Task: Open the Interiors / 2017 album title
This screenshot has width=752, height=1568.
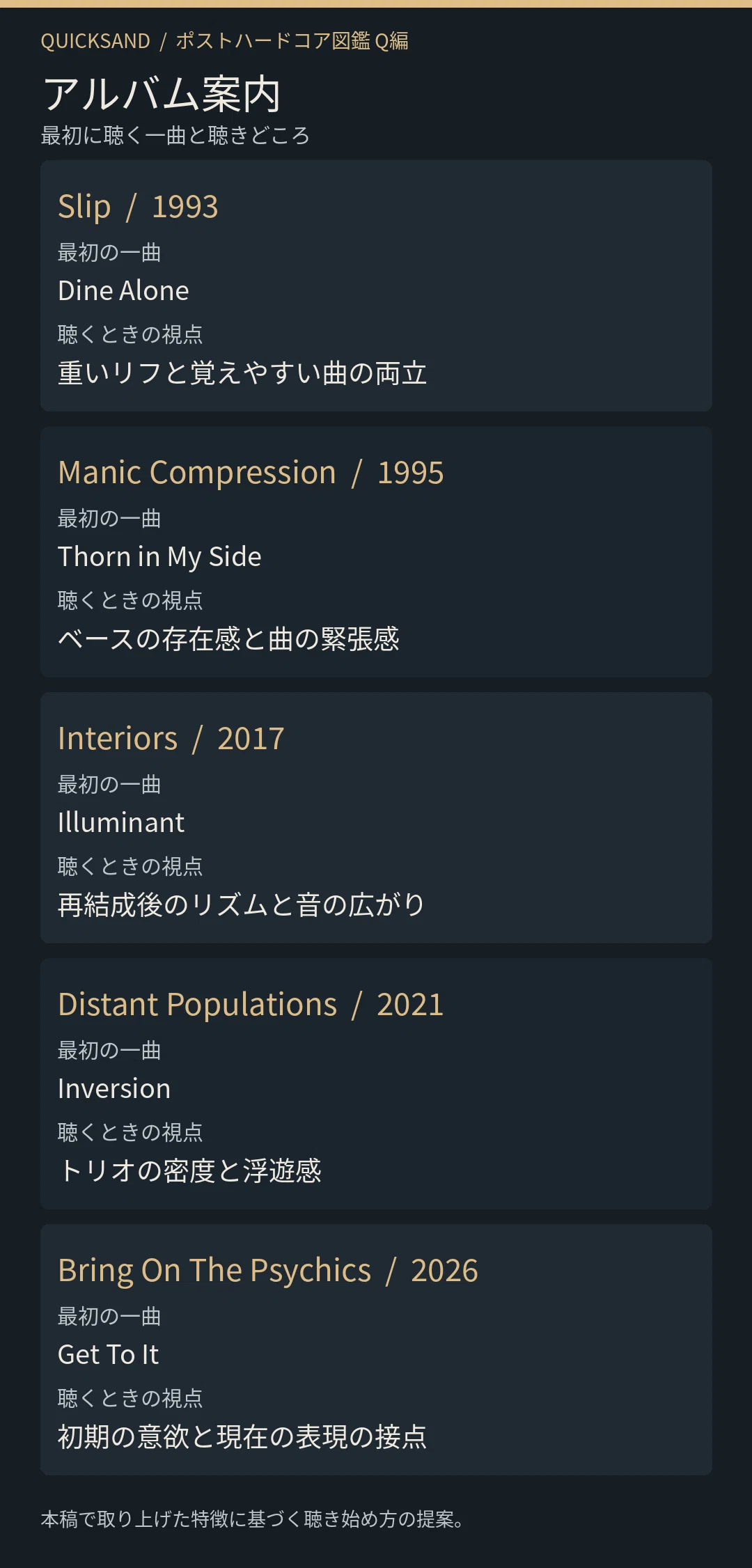Action: pos(171,739)
